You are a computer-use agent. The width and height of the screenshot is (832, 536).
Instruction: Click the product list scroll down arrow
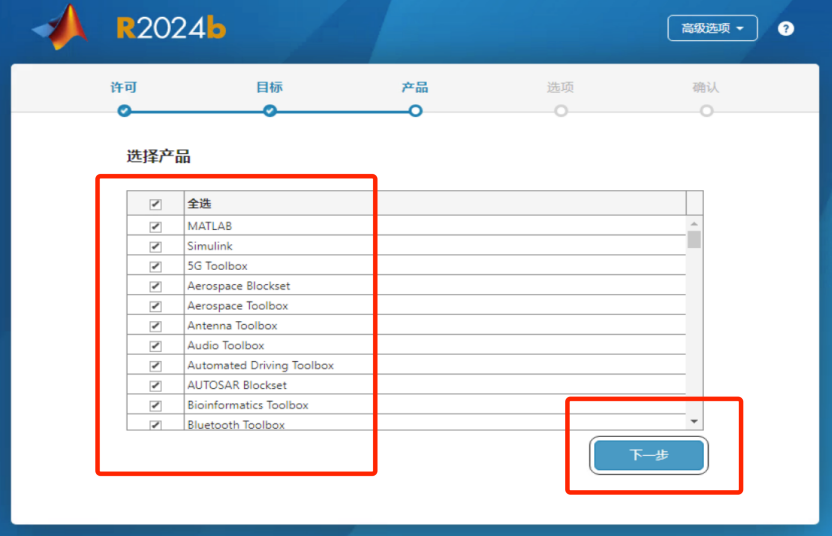tap(694, 421)
